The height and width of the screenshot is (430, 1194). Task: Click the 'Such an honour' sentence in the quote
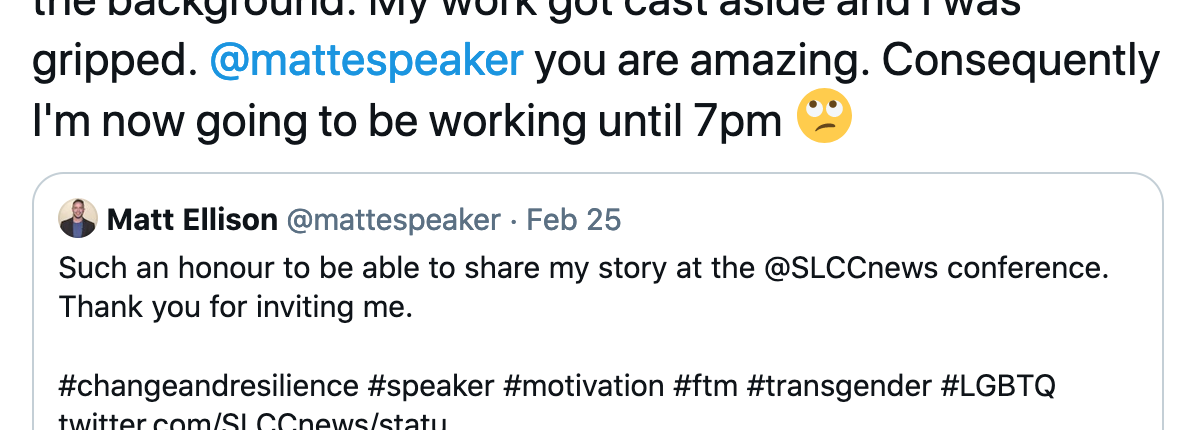[x=584, y=268]
